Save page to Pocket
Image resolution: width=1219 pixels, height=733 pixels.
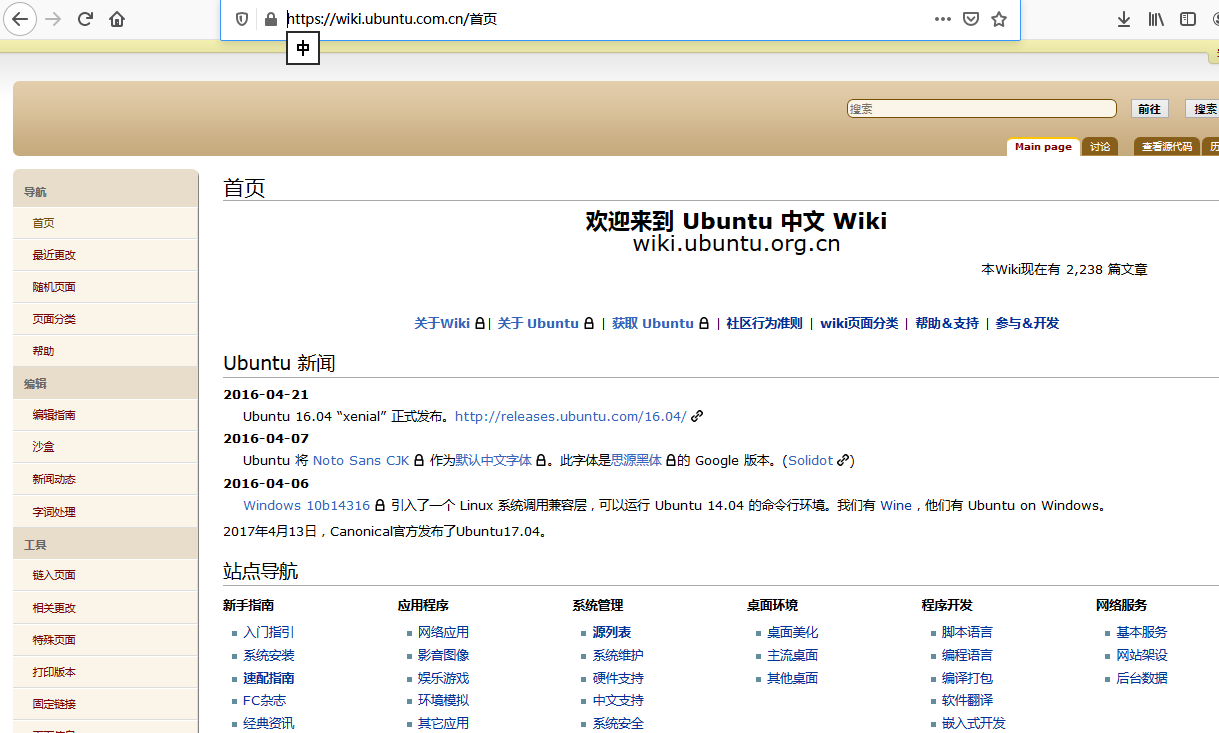tap(971, 19)
